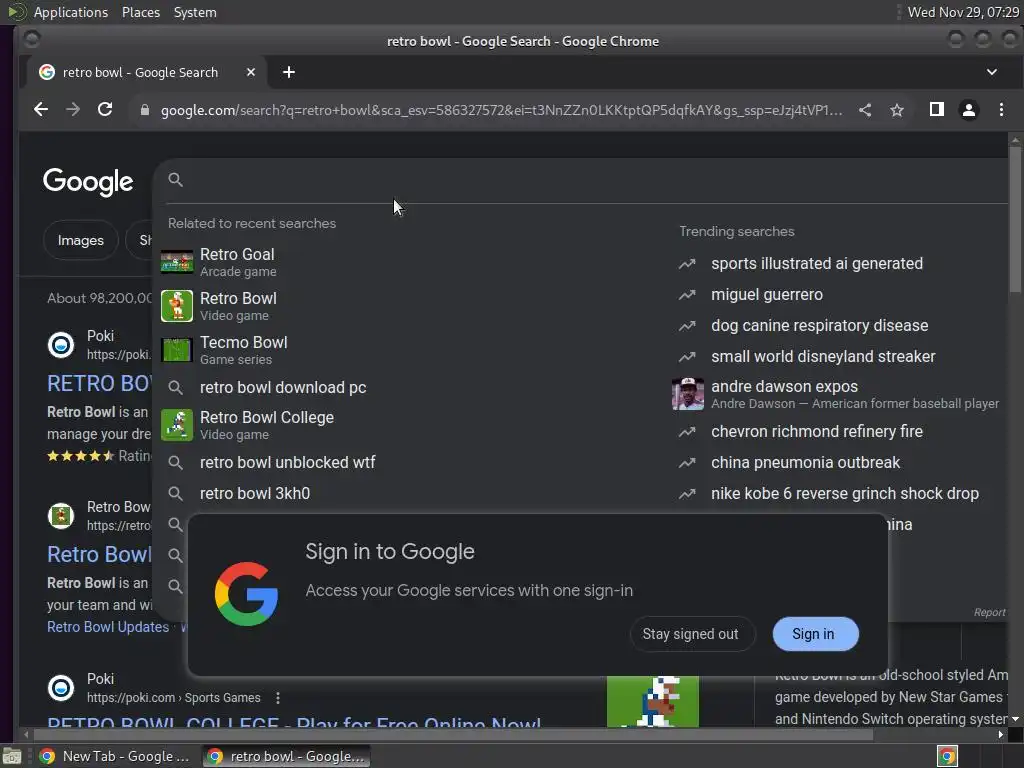
Task: Open the Applications menu
Action: [71, 12]
